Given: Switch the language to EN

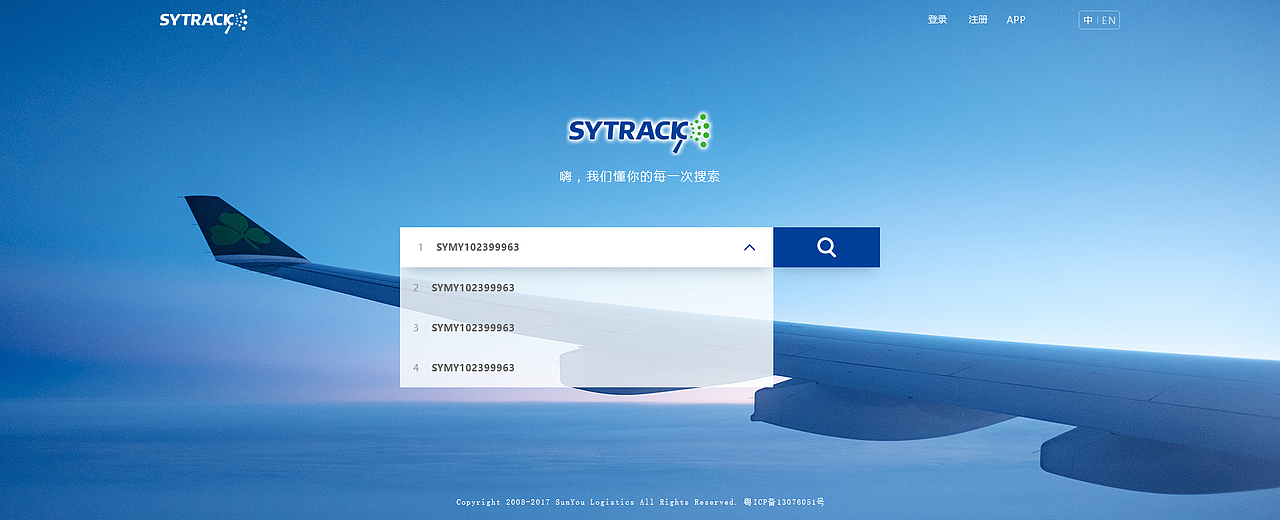Looking at the screenshot, I should [x=1109, y=20].
